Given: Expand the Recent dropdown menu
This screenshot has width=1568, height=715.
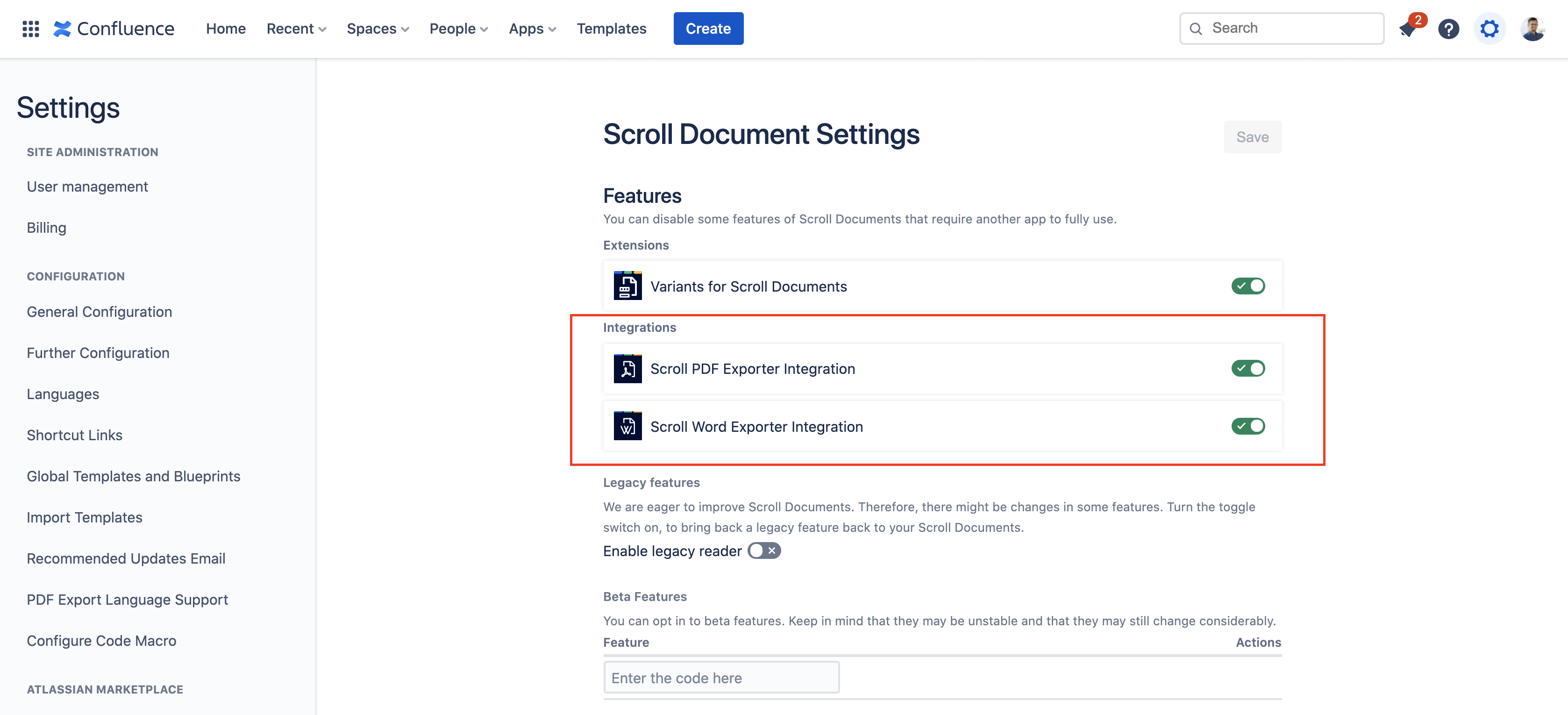Looking at the screenshot, I should tap(296, 29).
